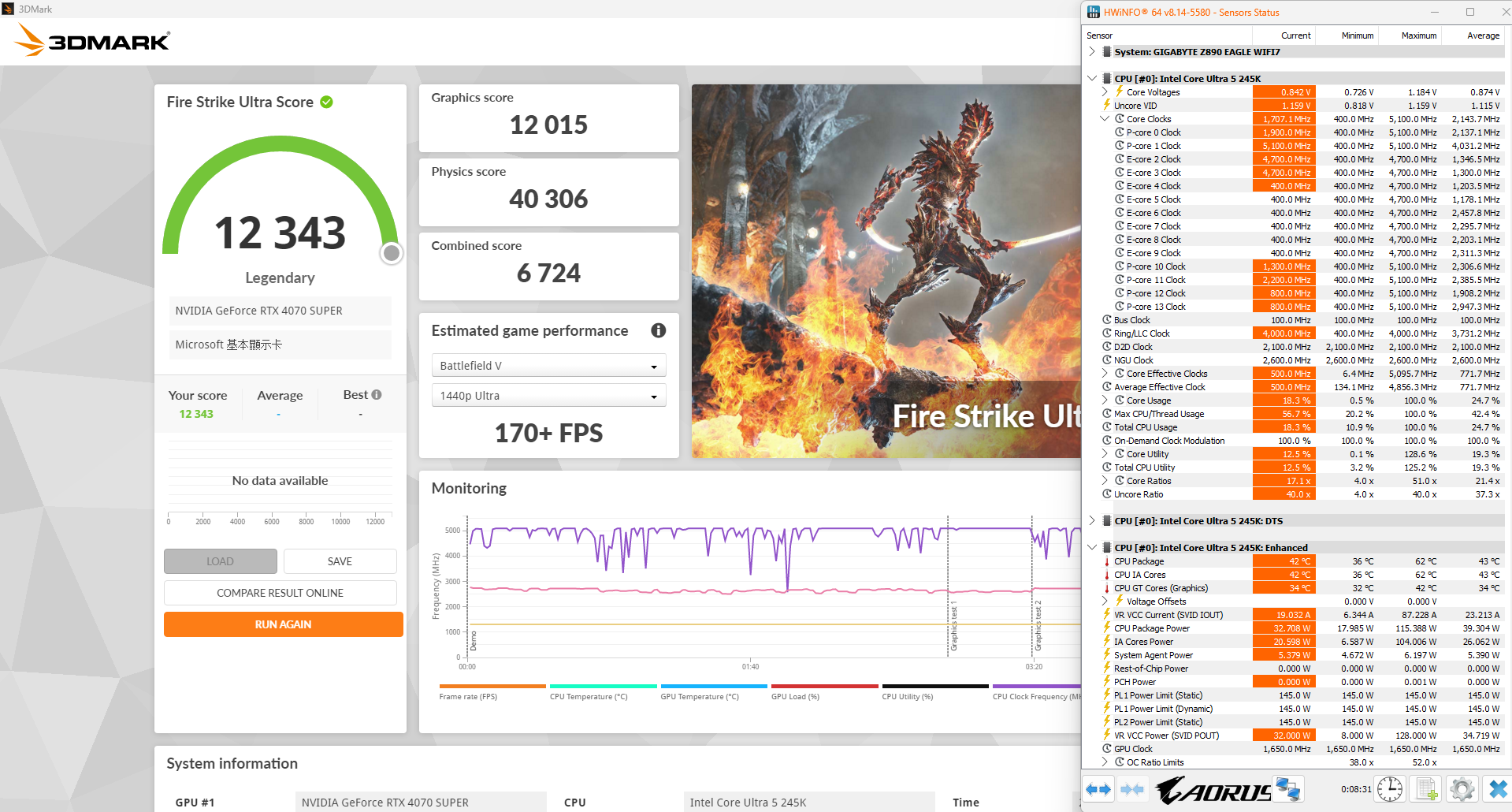Click the gauge icon on the Core Usage row
Screen dimensions: 1512x812
pyautogui.click(x=1119, y=400)
